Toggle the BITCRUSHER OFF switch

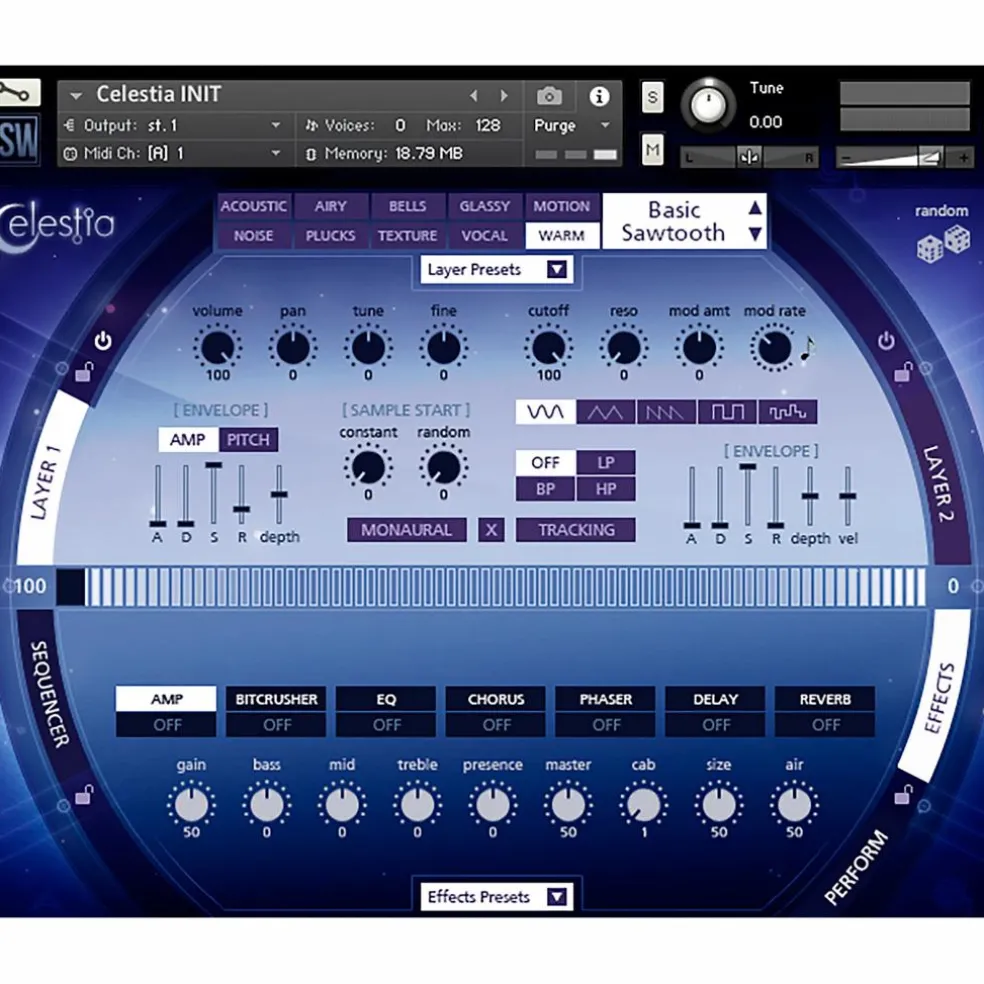(276, 725)
